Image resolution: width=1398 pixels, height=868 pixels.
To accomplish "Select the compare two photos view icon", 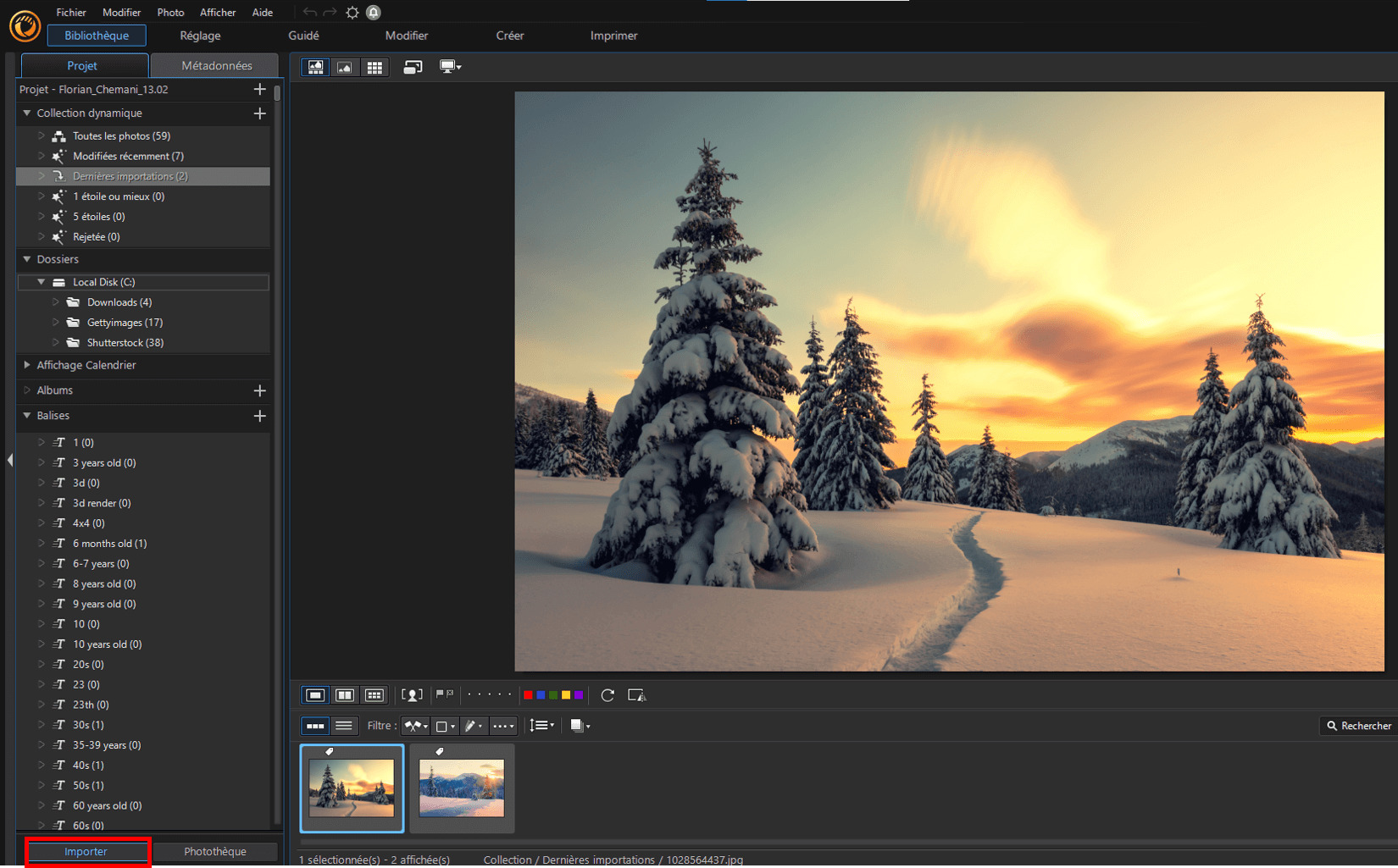I will coord(345,694).
